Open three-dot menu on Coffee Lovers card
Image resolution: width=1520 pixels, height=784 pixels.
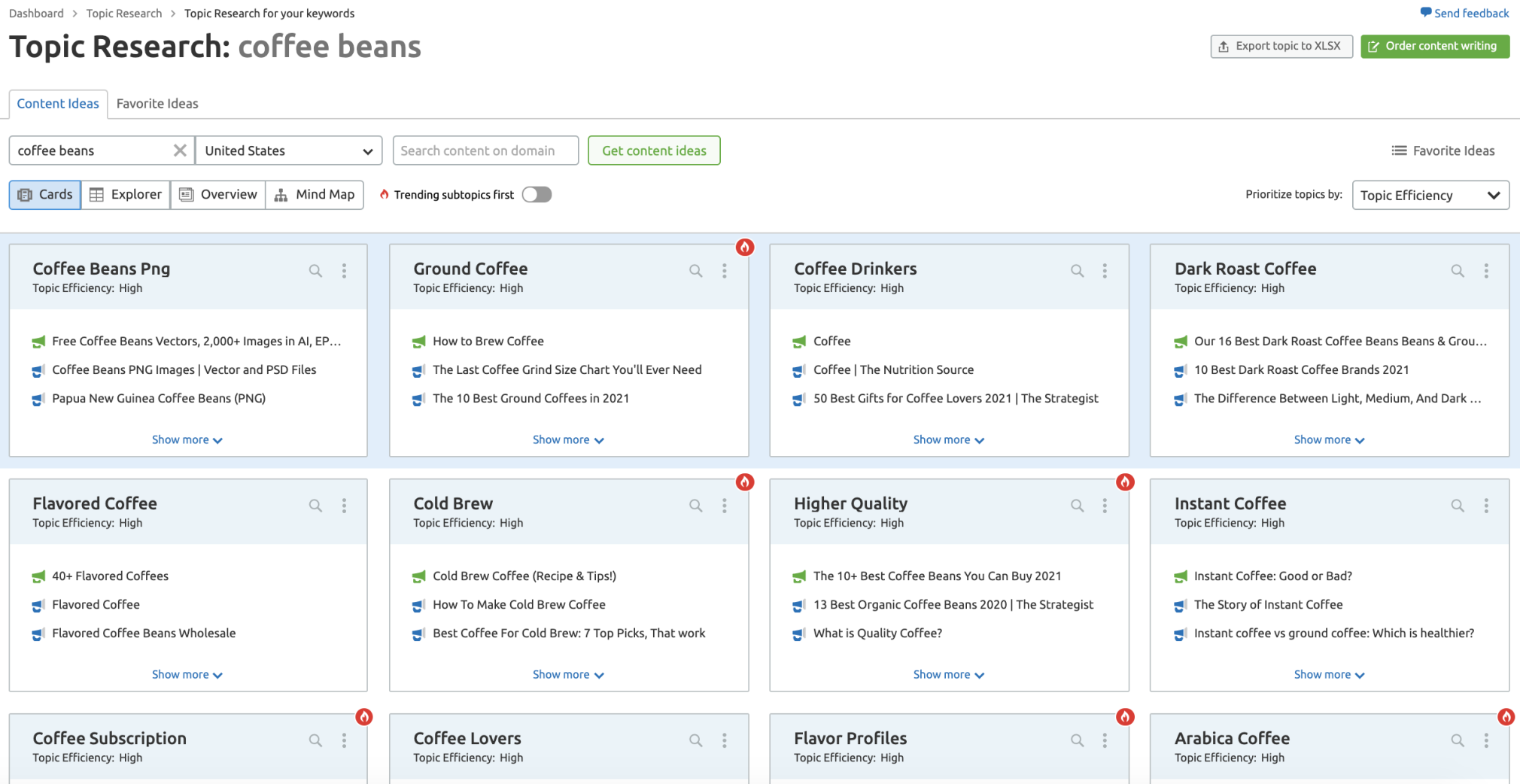click(725, 740)
